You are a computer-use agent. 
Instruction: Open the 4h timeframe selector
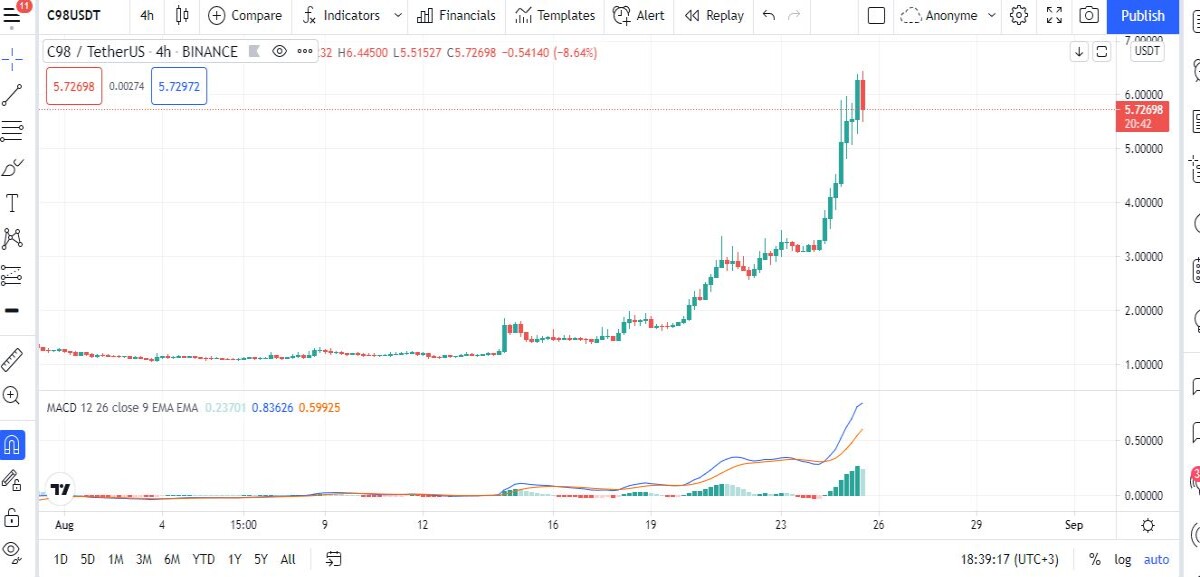pos(147,15)
